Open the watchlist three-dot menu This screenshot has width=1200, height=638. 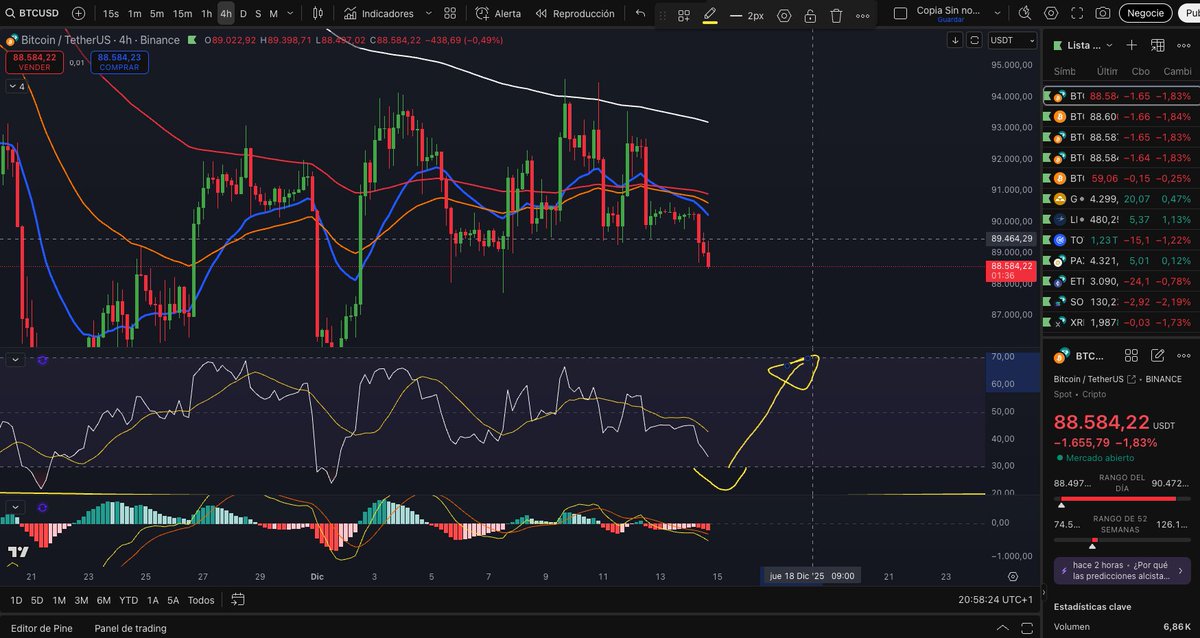[1183, 45]
